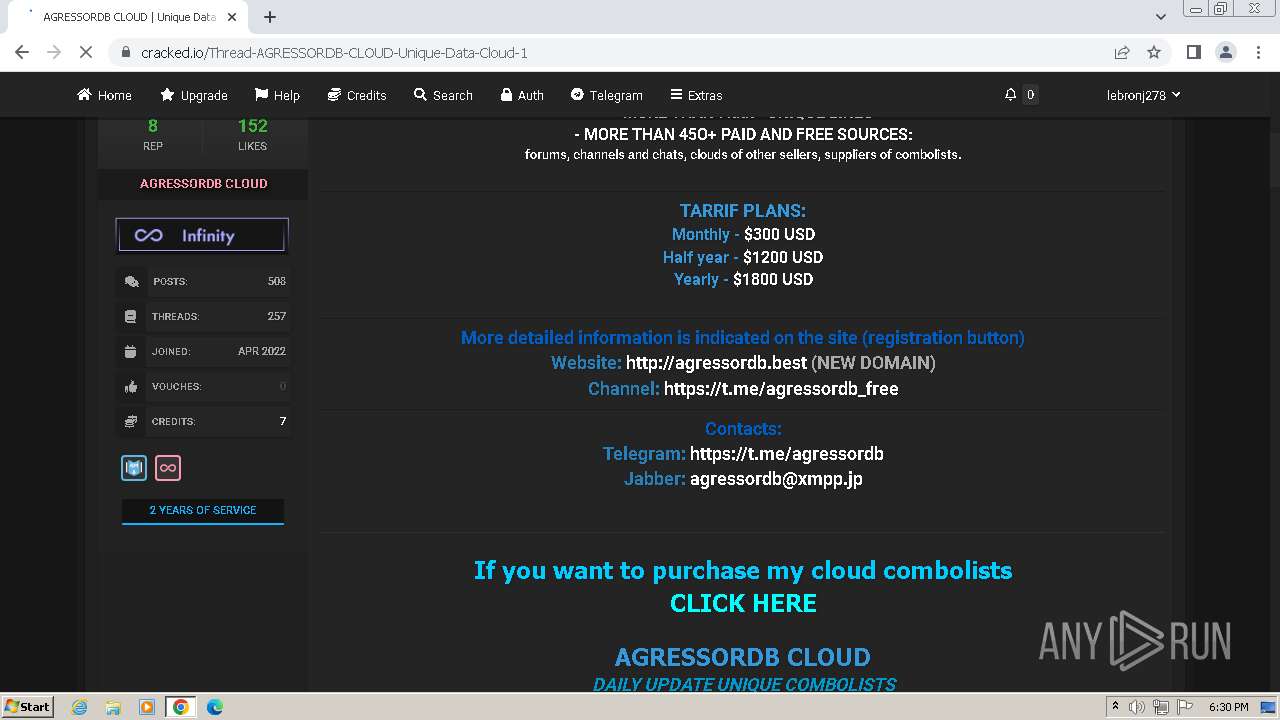The width and height of the screenshot is (1280, 720).
Task: Click the CLICK HERE purchase link
Action: coord(743,603)
